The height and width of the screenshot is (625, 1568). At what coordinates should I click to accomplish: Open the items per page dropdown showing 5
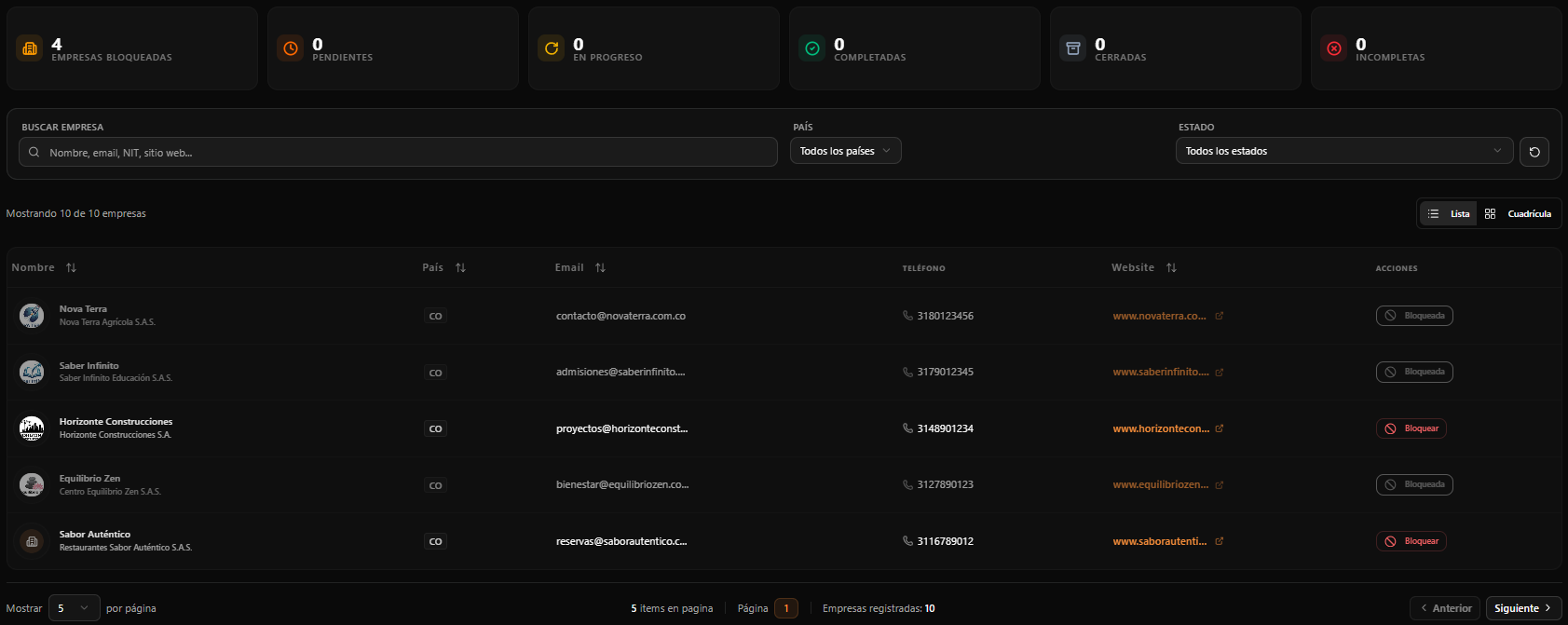pyautogui.click(x=74, y=608)
